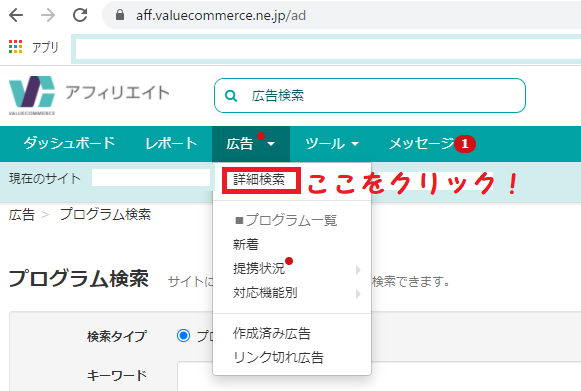Click the browser back arrow
The image size is (581, 391).
tap(16, 15)
